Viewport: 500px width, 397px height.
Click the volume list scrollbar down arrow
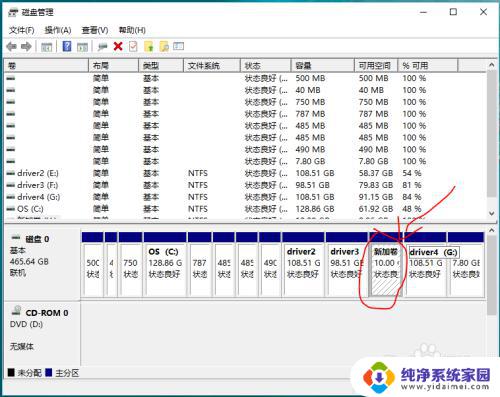491,213
